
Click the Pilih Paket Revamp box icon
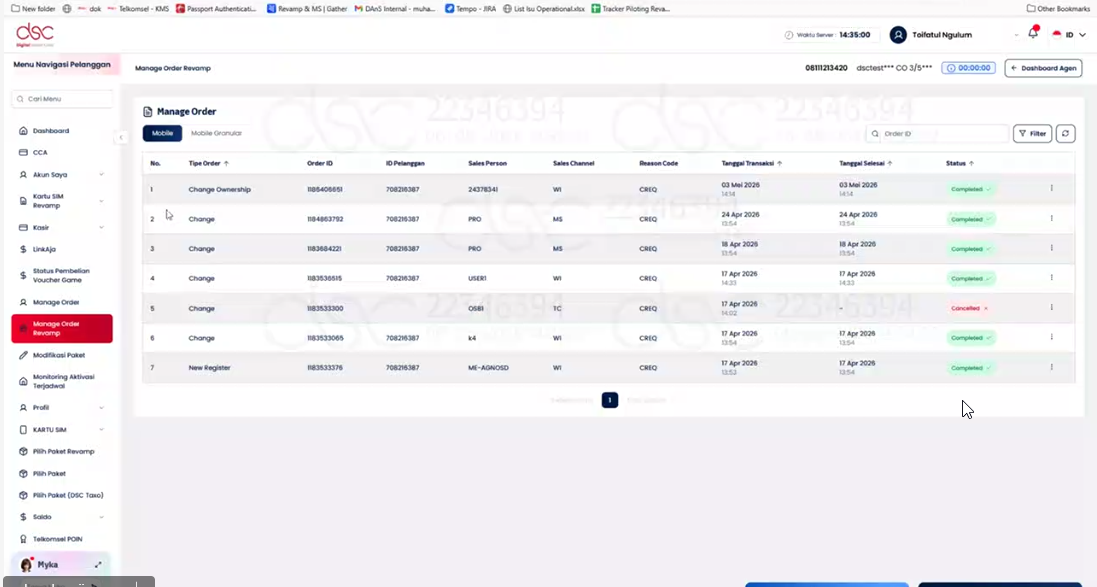[23, 452]
